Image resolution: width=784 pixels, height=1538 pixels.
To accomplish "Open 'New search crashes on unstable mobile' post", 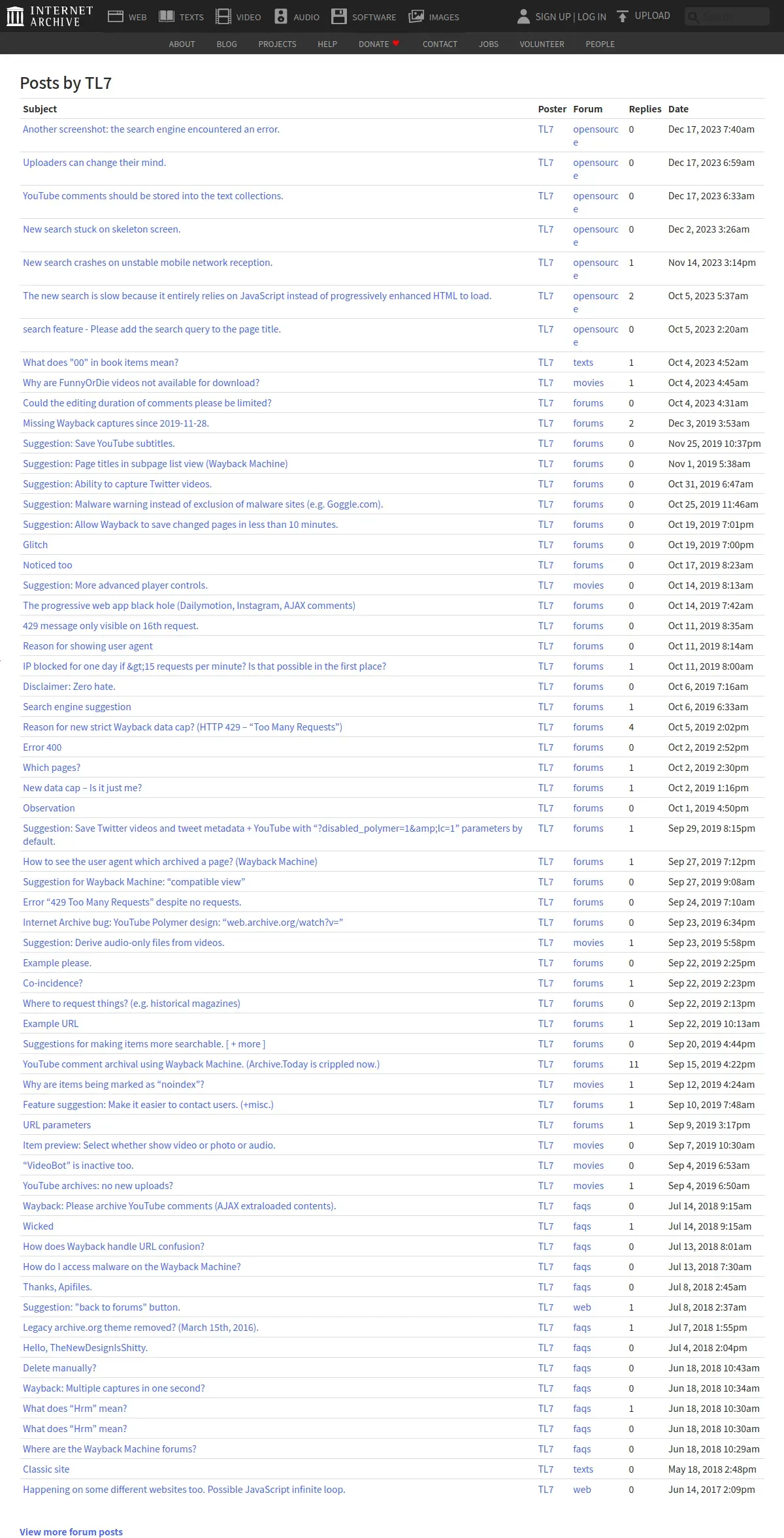I will pos(148,263).
